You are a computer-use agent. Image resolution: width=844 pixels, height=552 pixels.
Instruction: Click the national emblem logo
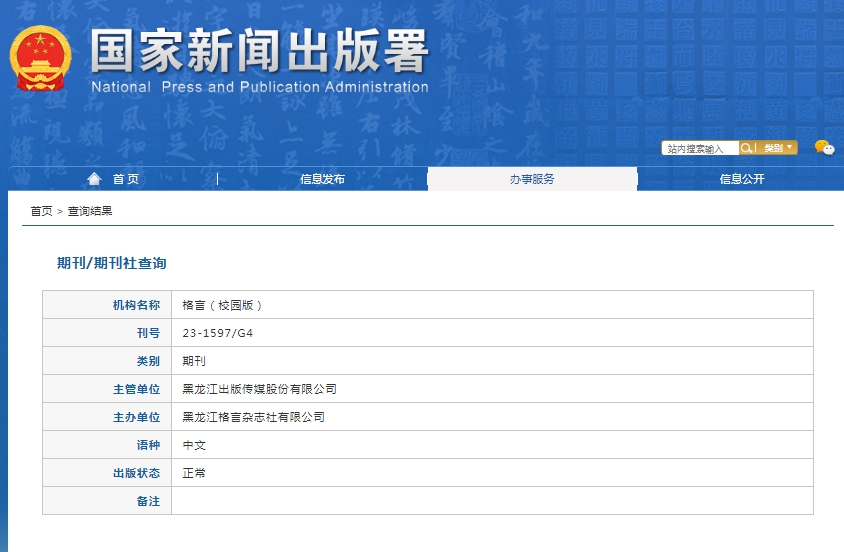pos(41,58)
